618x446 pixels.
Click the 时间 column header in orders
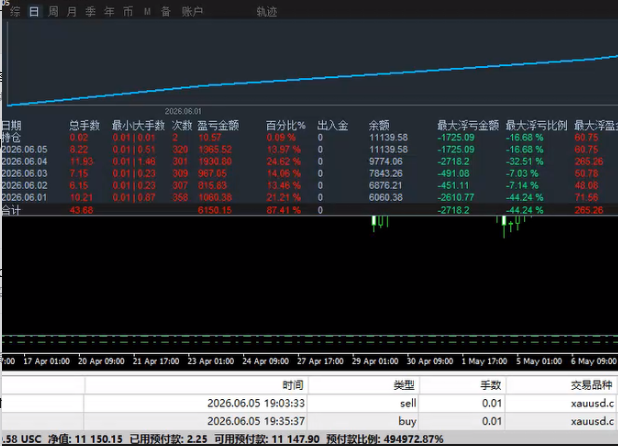coord(293,385)
